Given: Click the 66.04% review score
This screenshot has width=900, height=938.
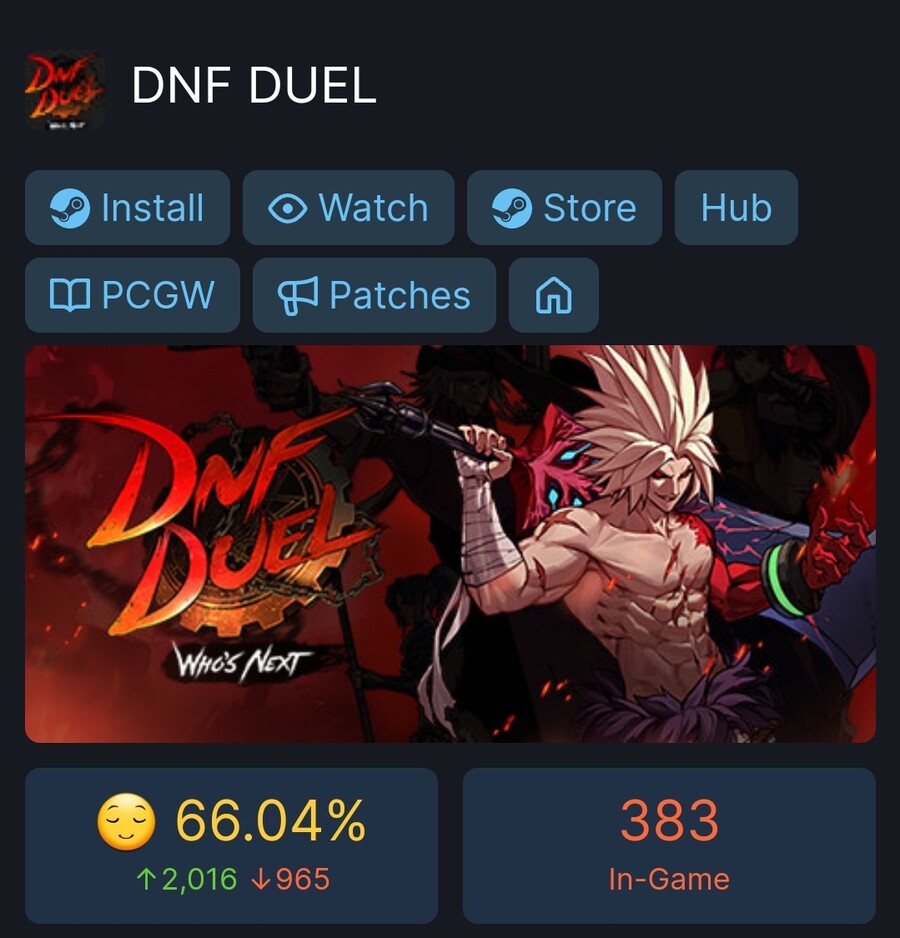Looking at the screenshot, I should tap(270, 821).
